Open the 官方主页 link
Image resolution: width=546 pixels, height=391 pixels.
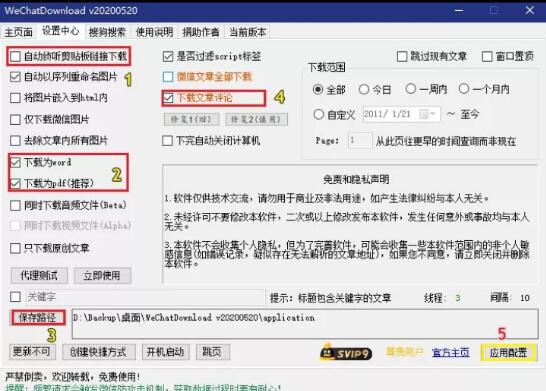[451, 352]
